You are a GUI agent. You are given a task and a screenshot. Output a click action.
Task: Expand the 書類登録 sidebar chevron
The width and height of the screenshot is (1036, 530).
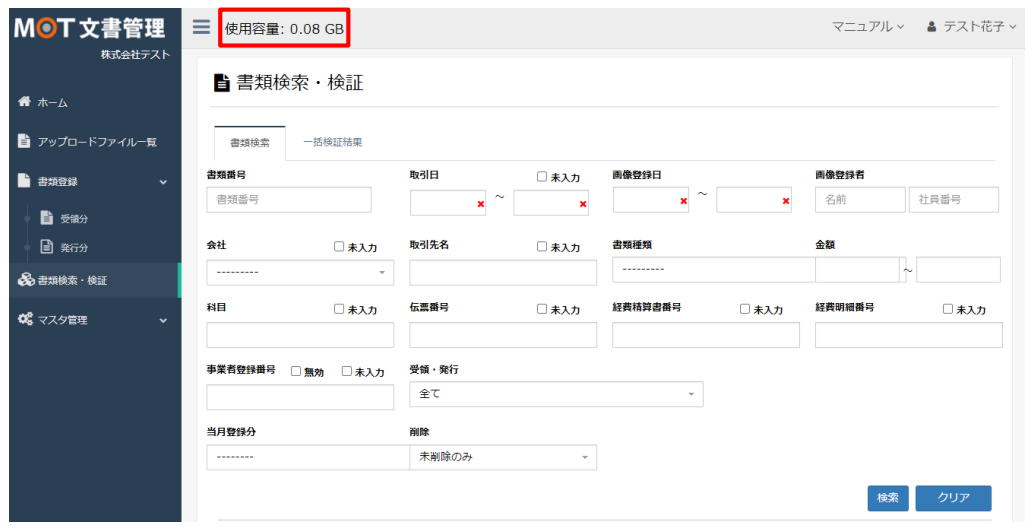(x=163, y=182)
